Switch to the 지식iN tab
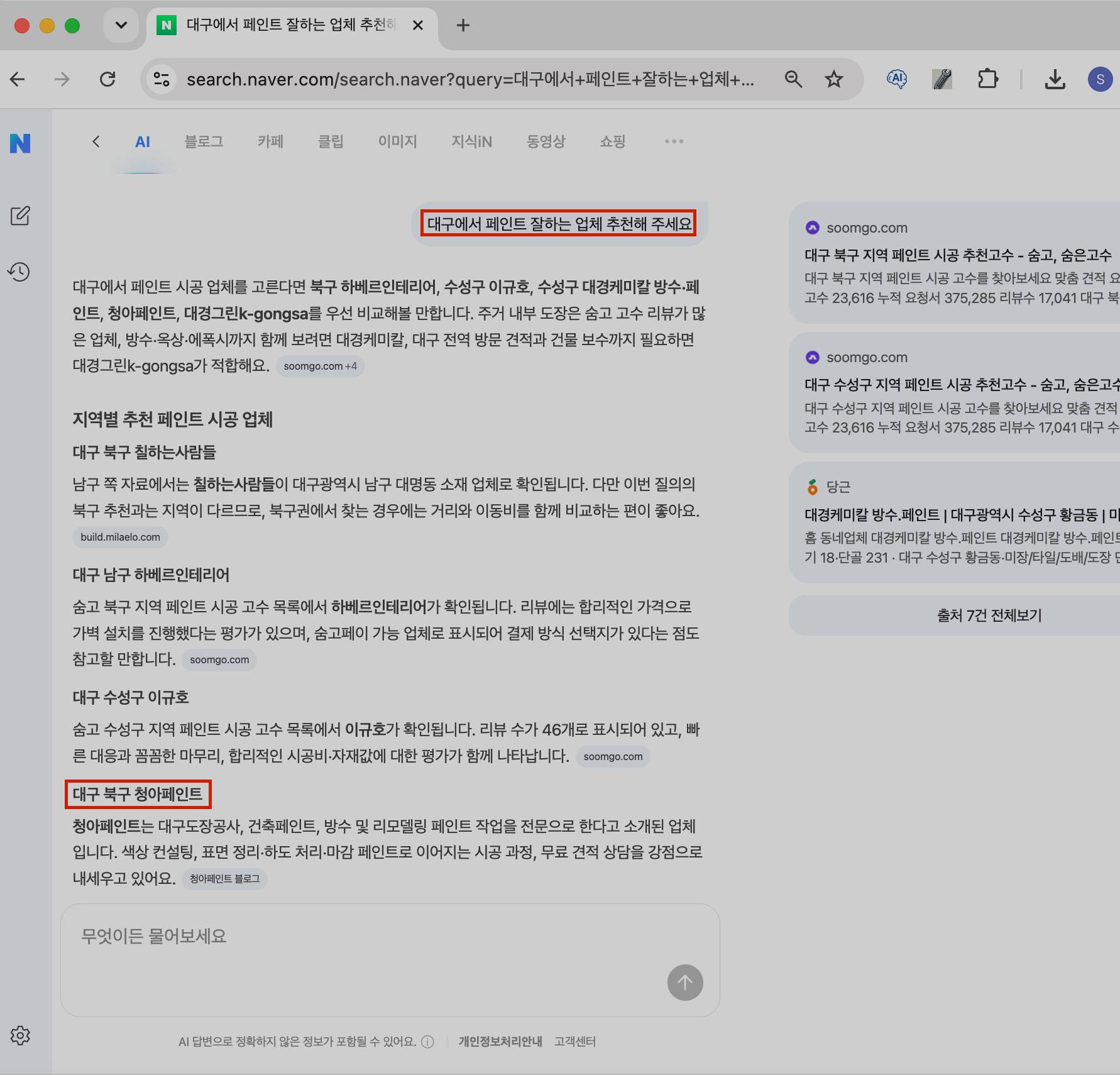The height and width of the screenshot is (1075, 1120). pos(471,141)
